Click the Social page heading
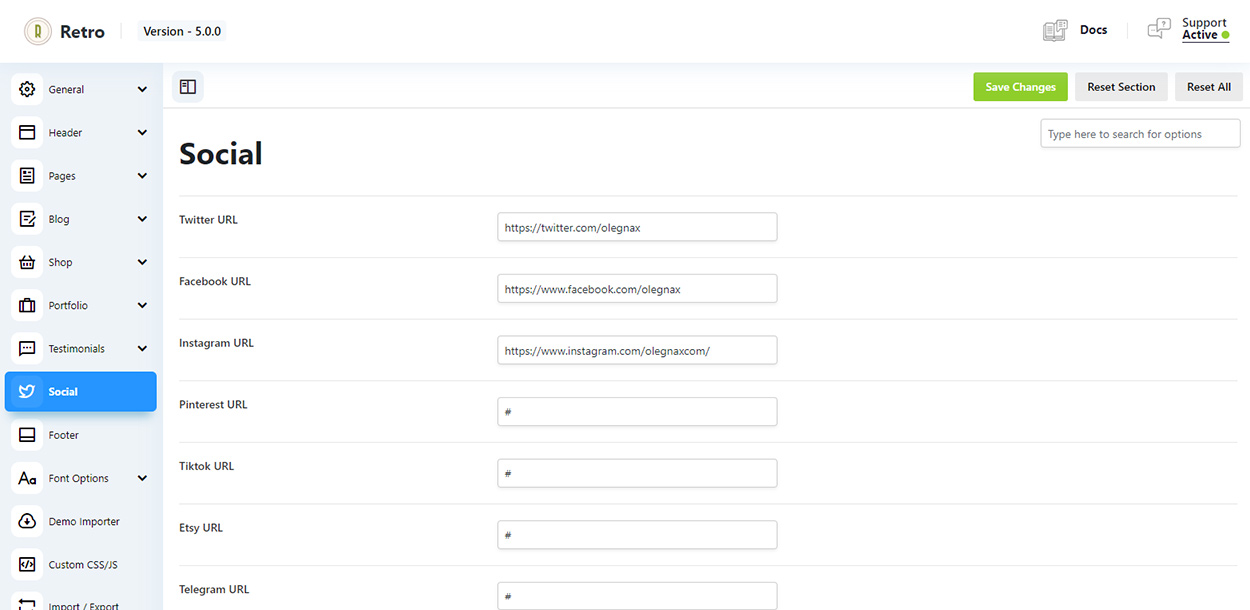This screenshot has width=1250, height=610. (x=221, y=154)
